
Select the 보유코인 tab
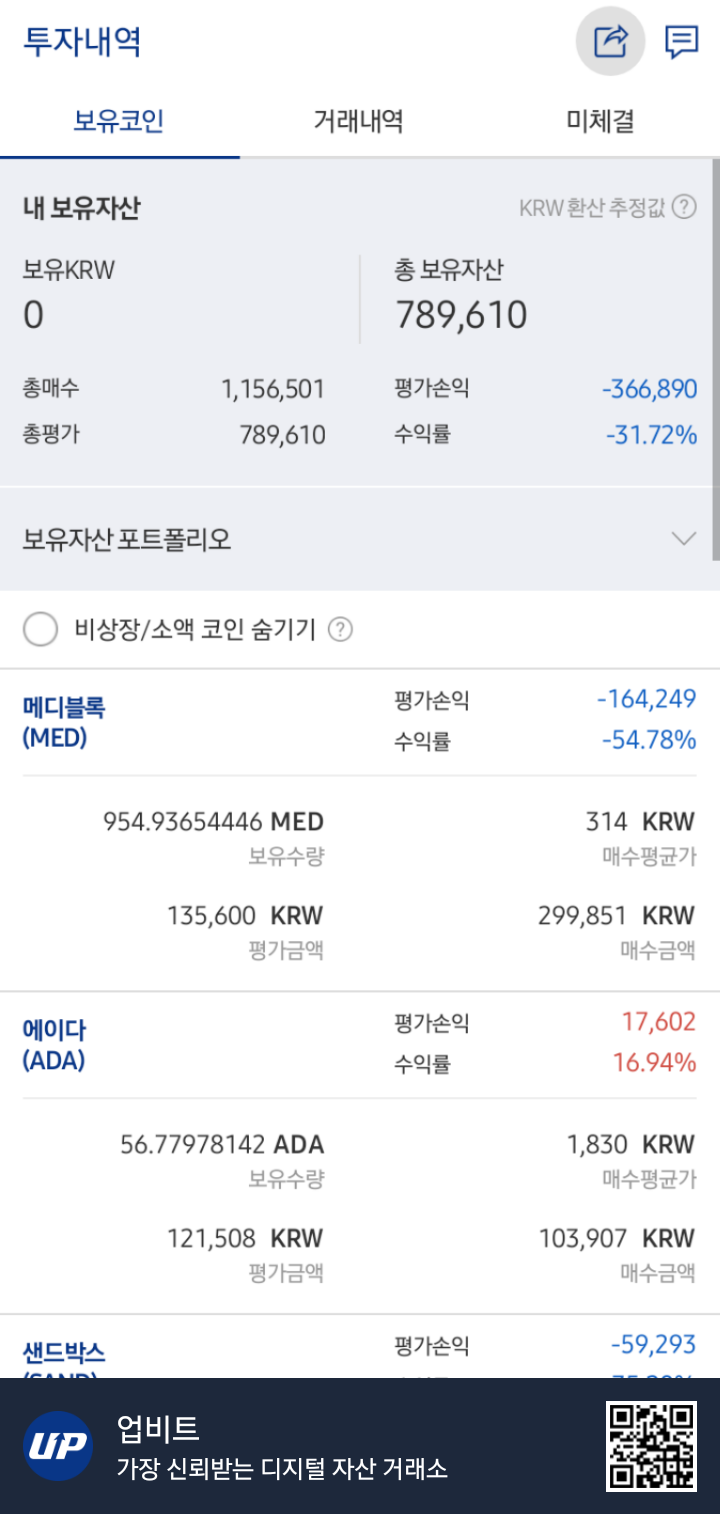tap(119, 122)
